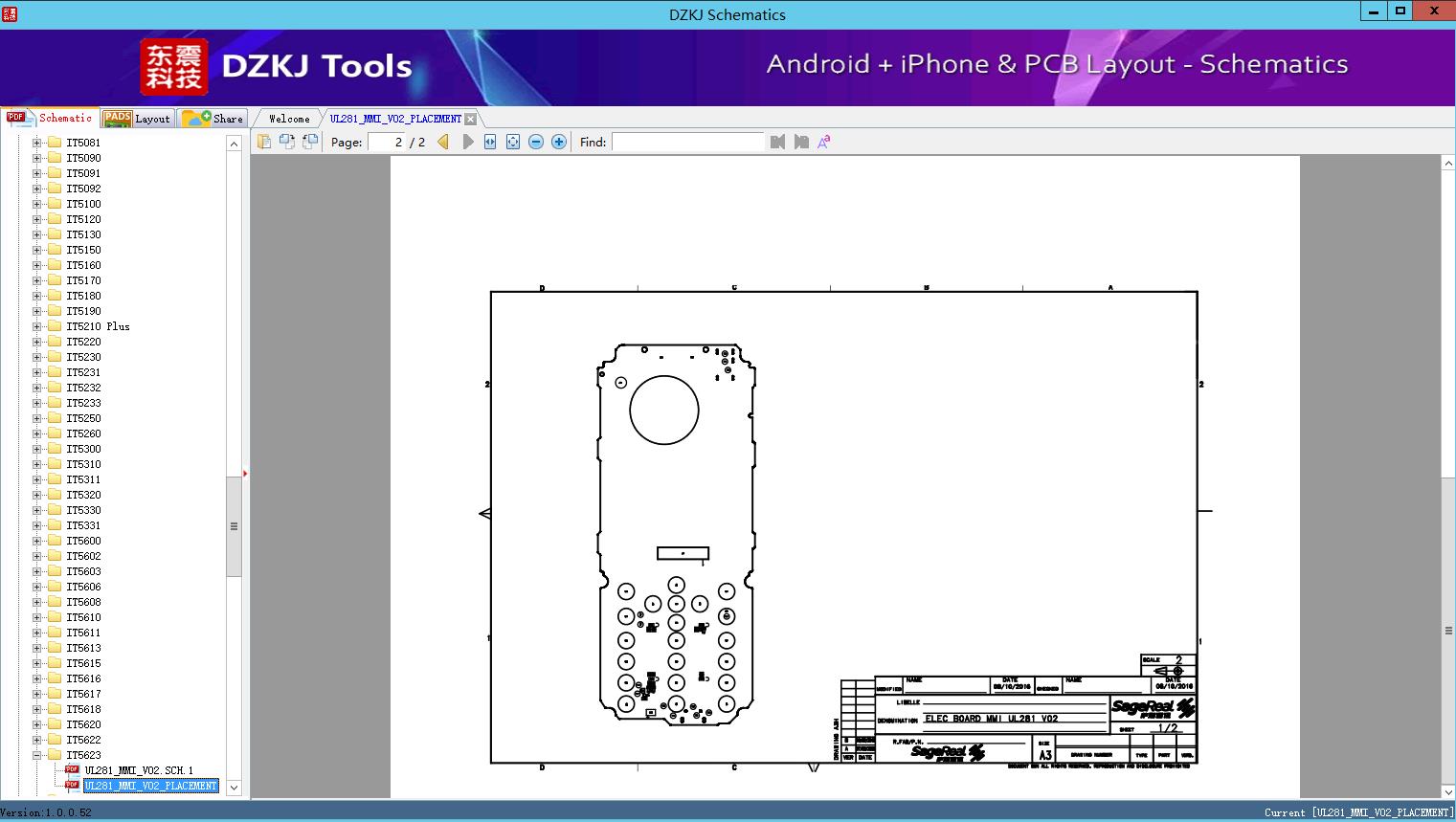Click the DZKJ app icon in the title bar

click(x=9, y=13)
